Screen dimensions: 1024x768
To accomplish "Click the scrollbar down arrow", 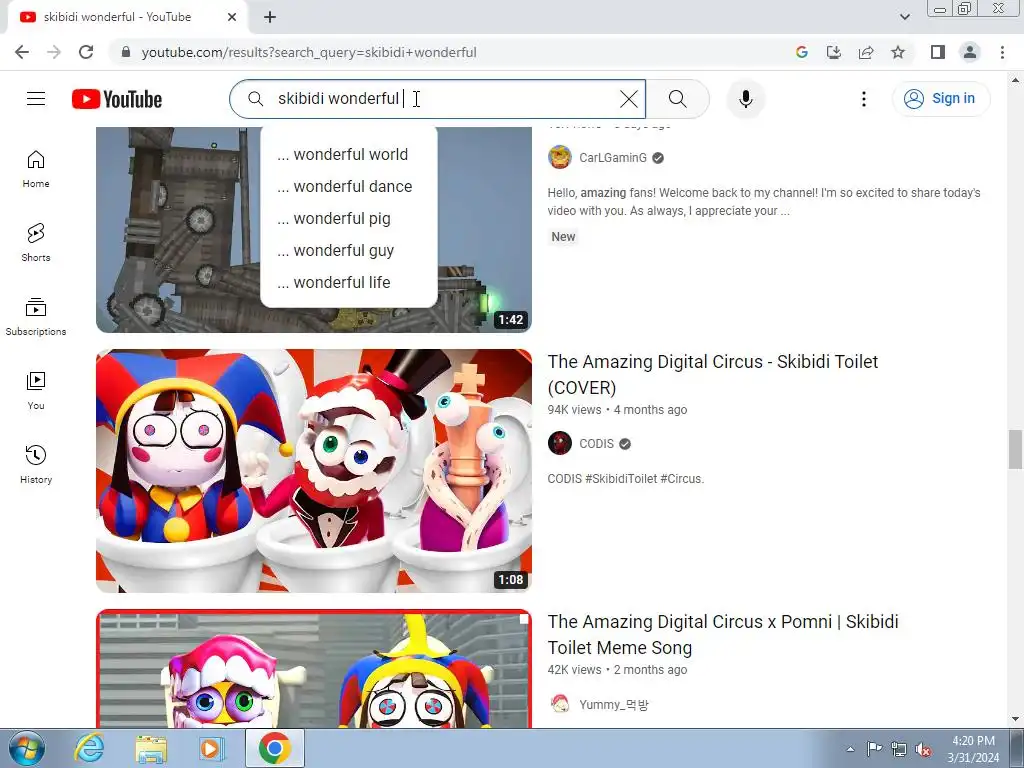I will (1015, 720).
